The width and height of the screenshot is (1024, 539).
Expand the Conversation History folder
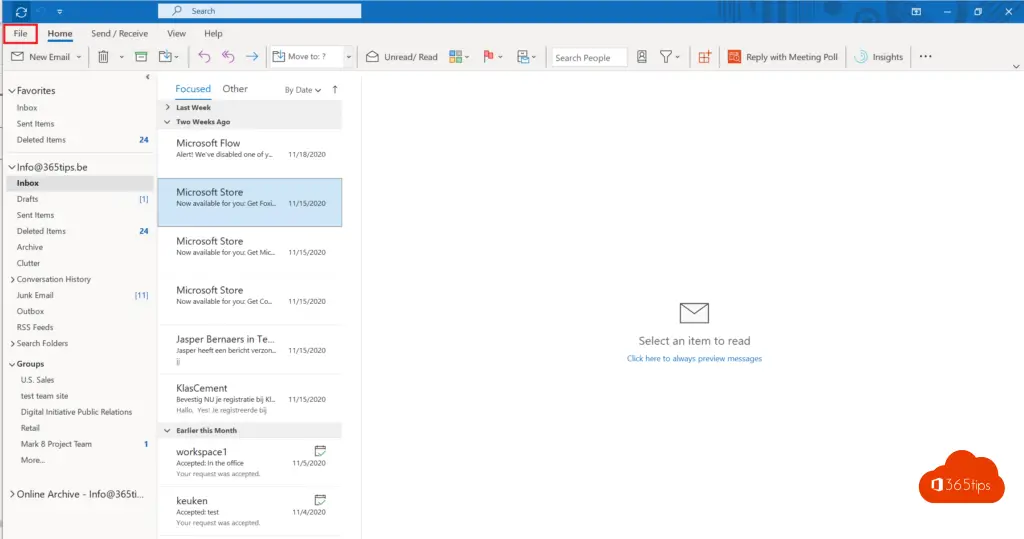tap(12, 279)
